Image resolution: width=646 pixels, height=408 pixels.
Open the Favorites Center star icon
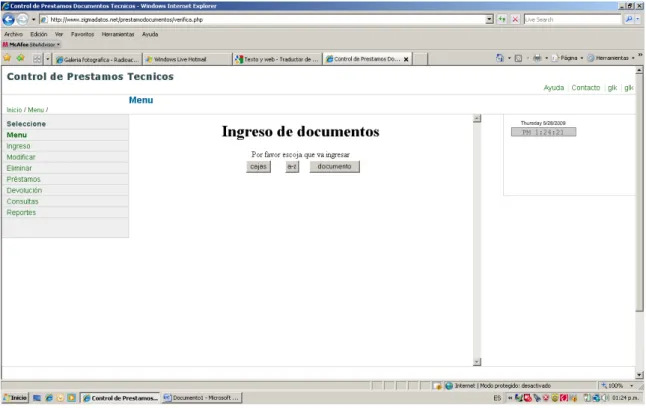tap(7, 59)
